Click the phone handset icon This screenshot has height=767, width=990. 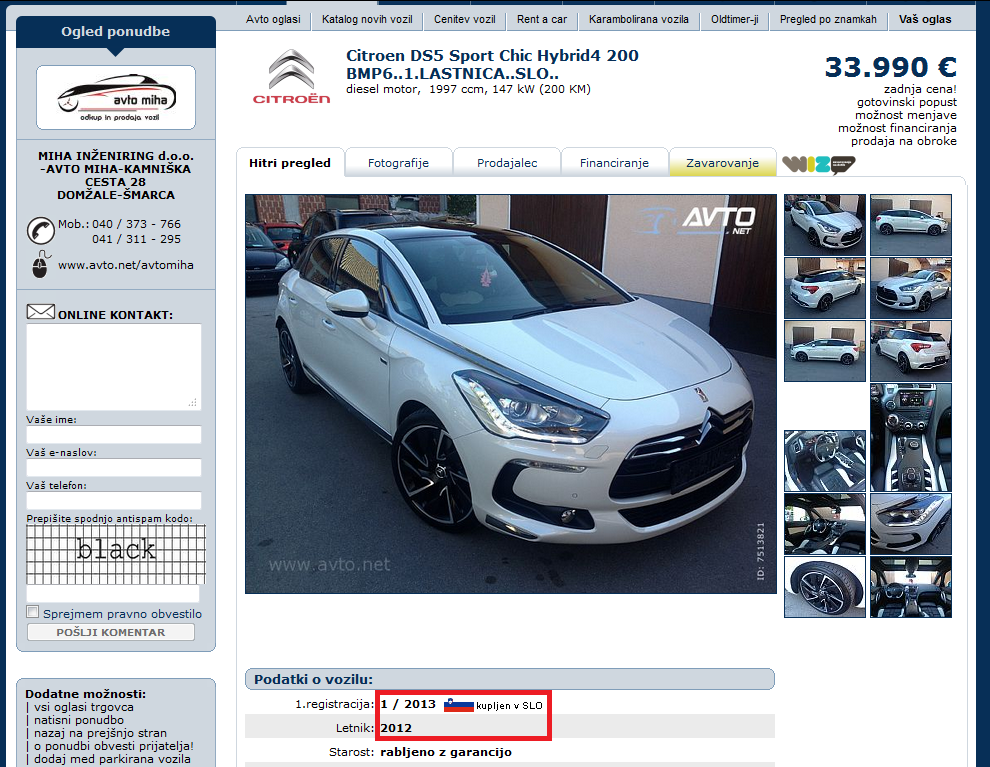click(41, 231)
